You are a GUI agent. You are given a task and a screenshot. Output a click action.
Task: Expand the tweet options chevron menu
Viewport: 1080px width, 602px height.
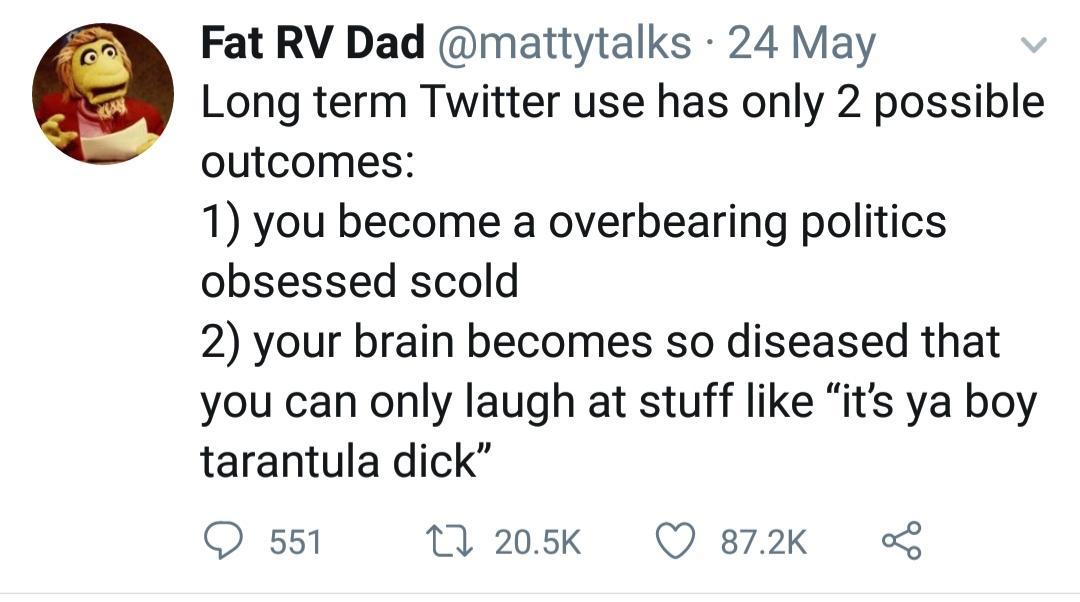[x=1037, y=44]
